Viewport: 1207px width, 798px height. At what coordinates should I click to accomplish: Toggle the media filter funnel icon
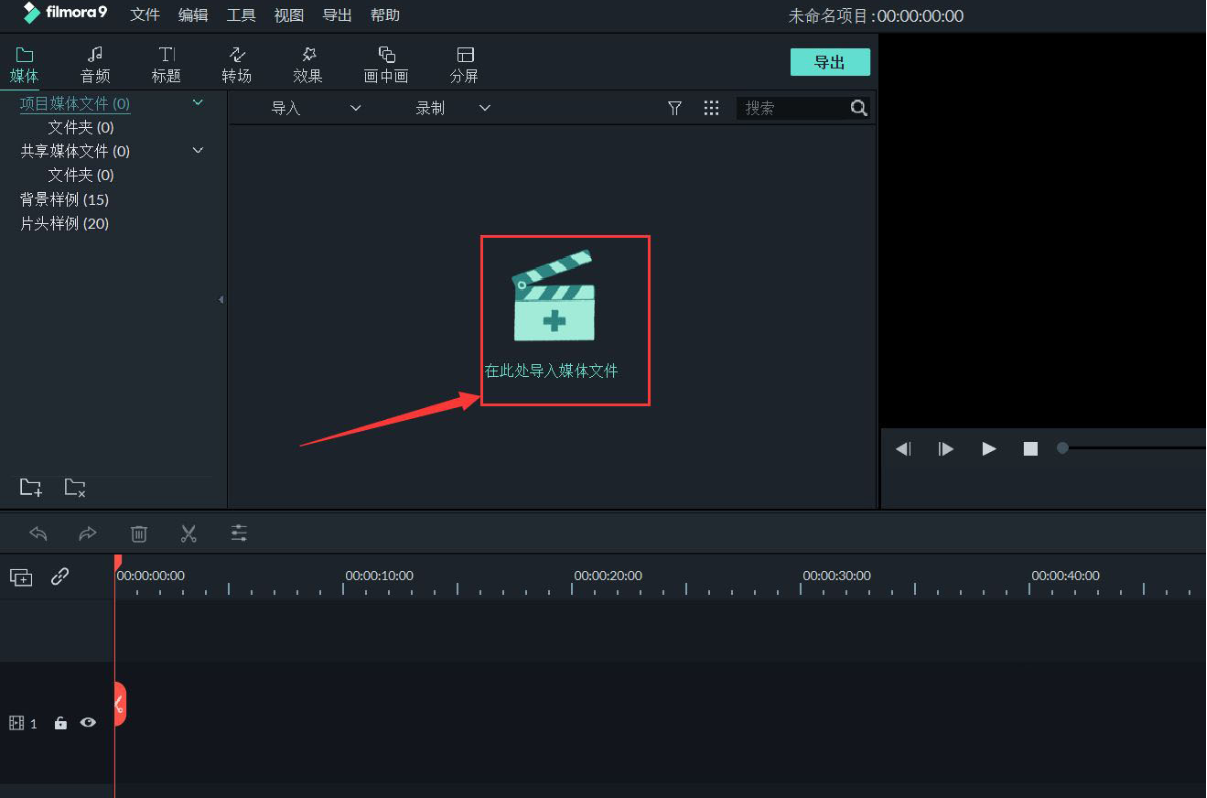tap(675, 108)
